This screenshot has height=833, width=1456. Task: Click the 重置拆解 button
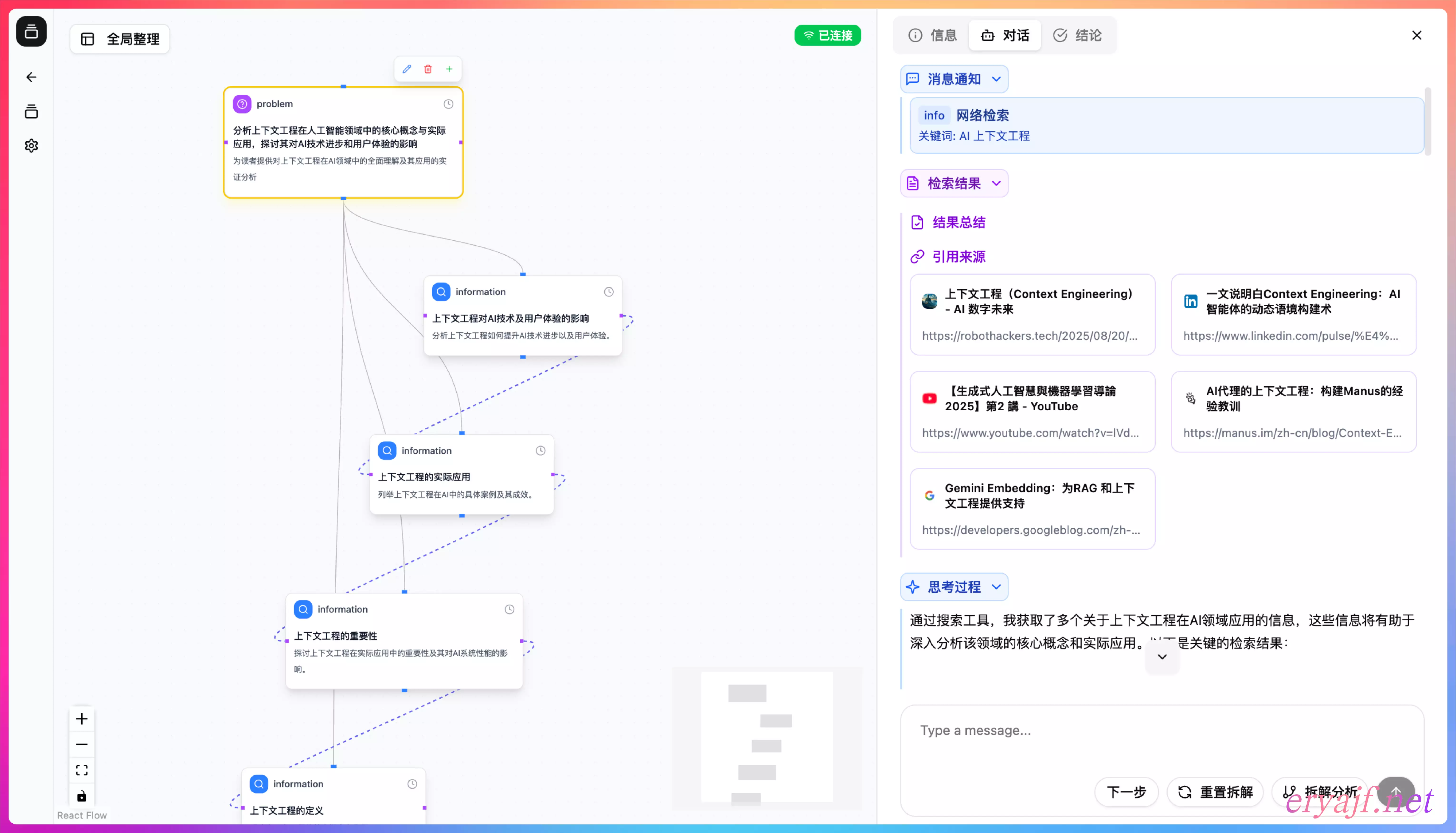(x=1215, y=792)
